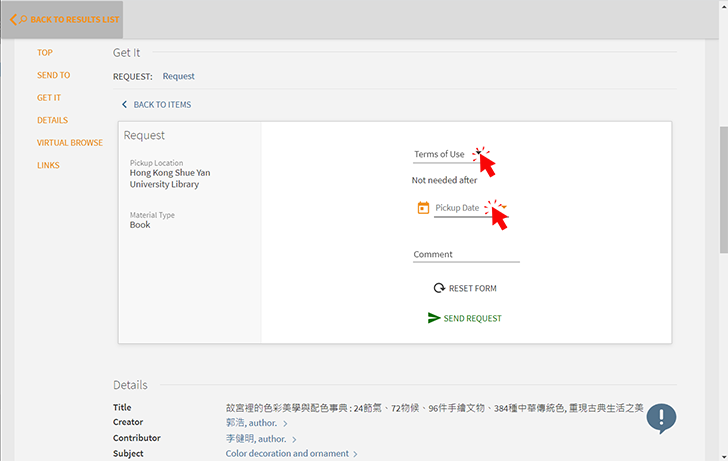Viewport: 728px width, 461px height.
Task: Click the reset form circular arrow icon
Action: click(x=438, y=288)
